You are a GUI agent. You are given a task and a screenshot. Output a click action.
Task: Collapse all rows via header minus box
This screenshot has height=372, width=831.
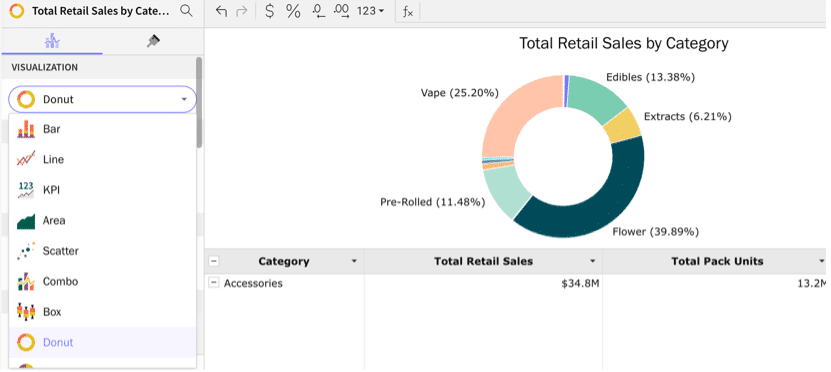click(x=214, y=261)
